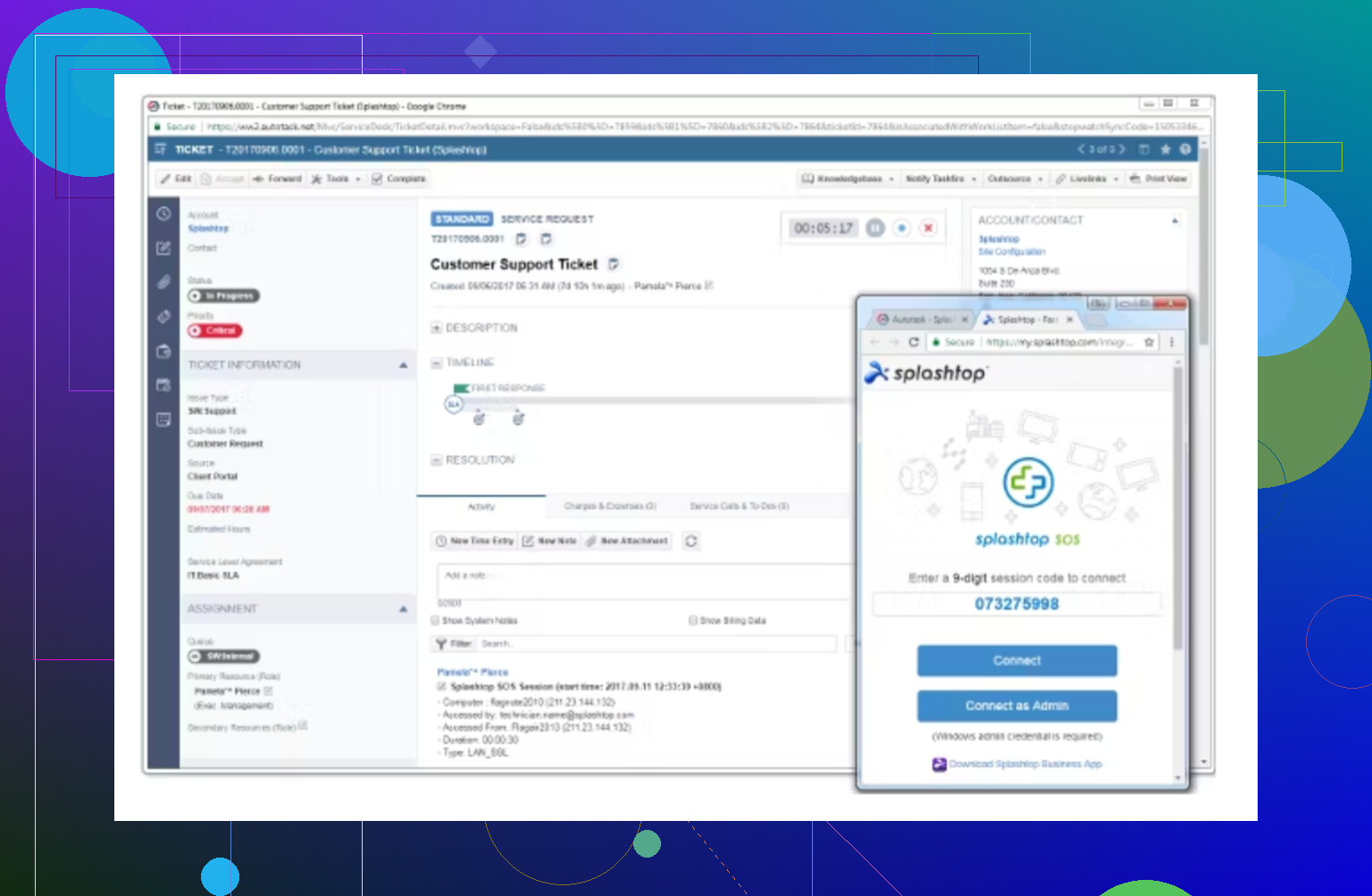Screen dimensions: 1372x896
Task: Click the first copy icon next to ticket number
Action: point(522,239)
